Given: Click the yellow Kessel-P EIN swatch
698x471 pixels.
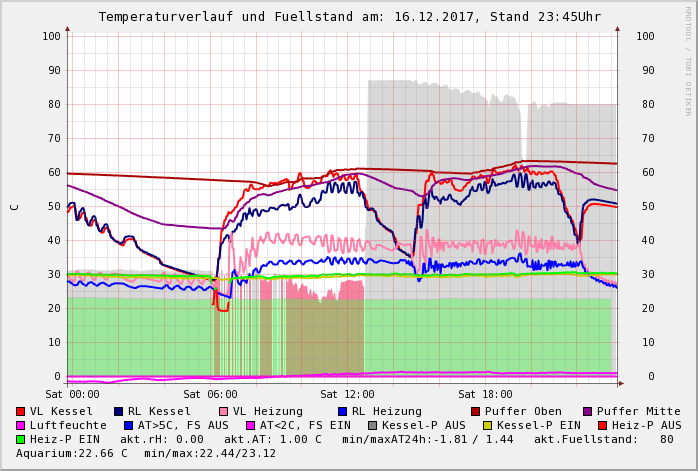Looking at the screenshot, I should point(487,425).
